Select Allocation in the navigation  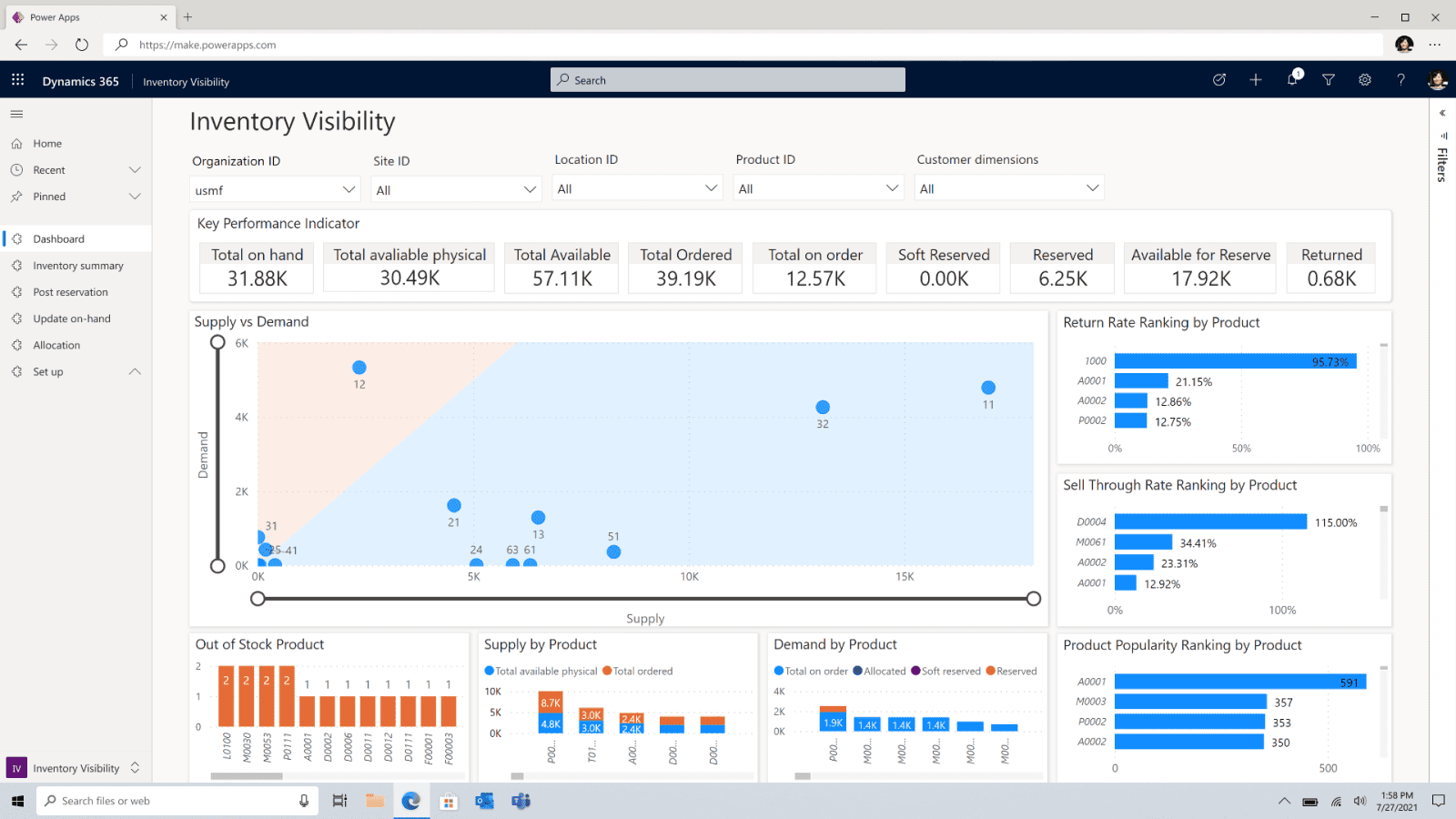coord(56,345)
